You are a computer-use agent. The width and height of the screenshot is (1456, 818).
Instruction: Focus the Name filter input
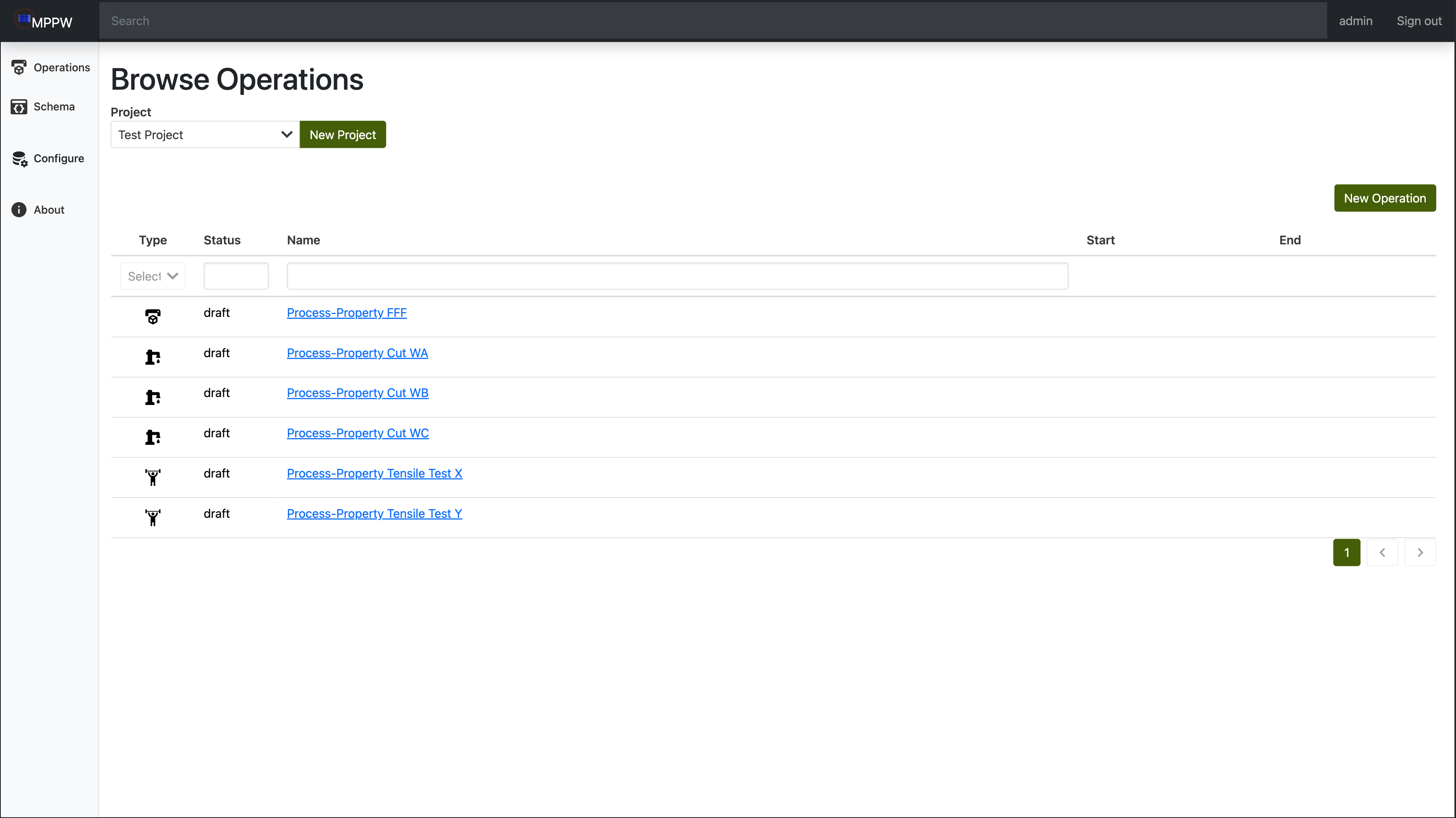pos(677,276)
